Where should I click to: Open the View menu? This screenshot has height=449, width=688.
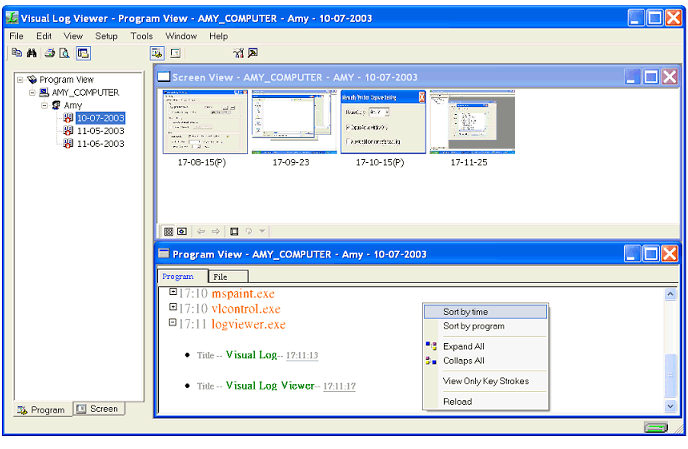click(73, 36)
